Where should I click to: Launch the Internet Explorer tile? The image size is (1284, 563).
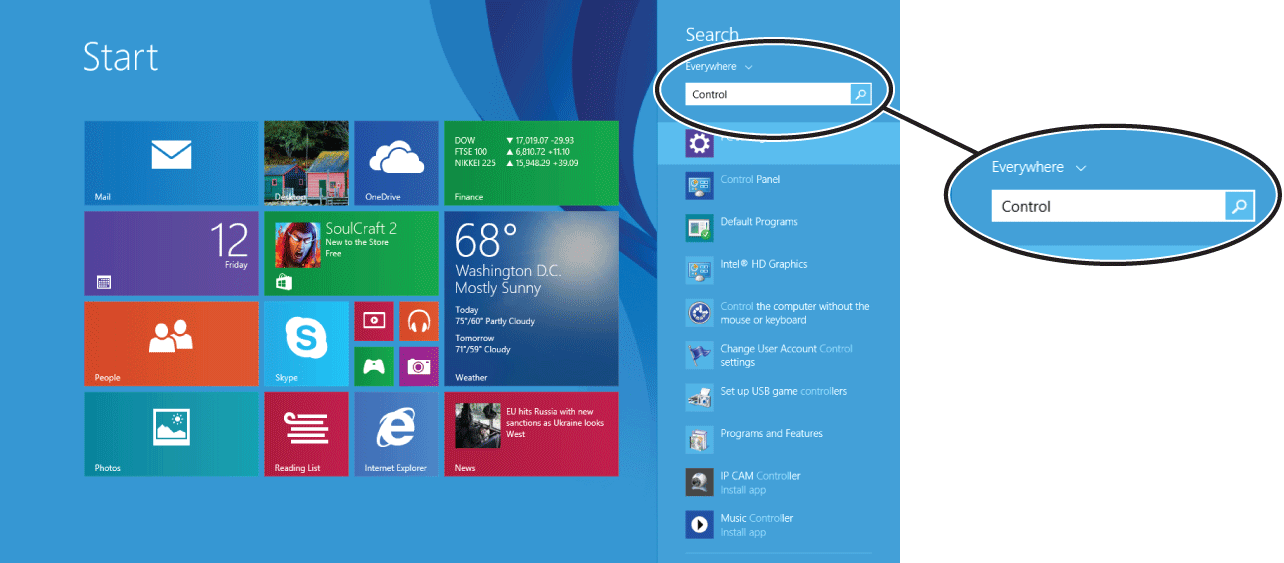(x=396, y=433)
